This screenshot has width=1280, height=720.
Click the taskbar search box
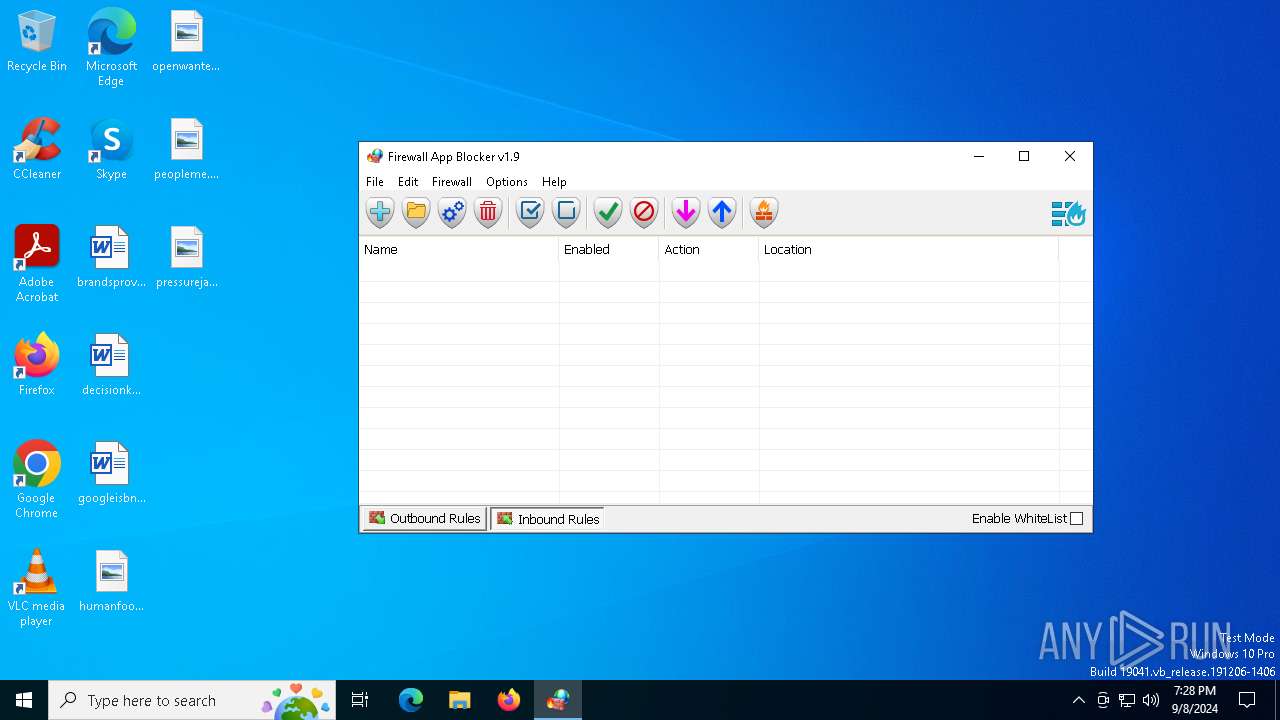tap(193, 700)
